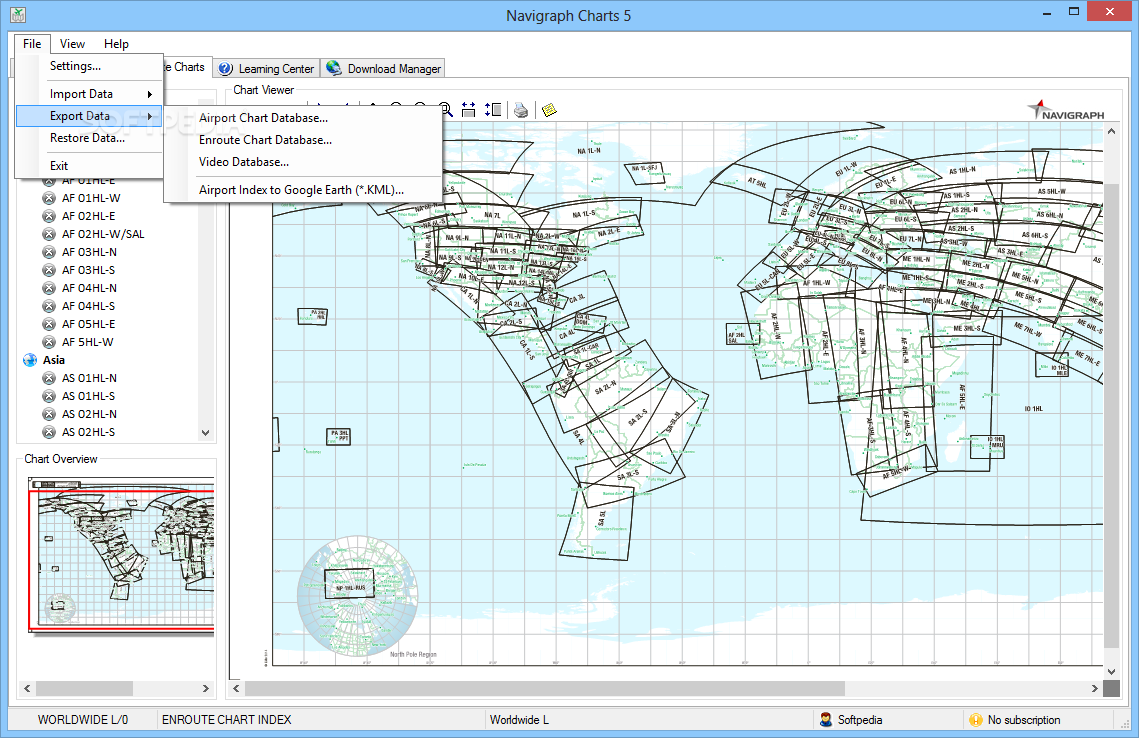Viewport: 1139px width, 738px height.
Task: Click the WORLDWIDE L/0 status text
Action: point(83,720)
